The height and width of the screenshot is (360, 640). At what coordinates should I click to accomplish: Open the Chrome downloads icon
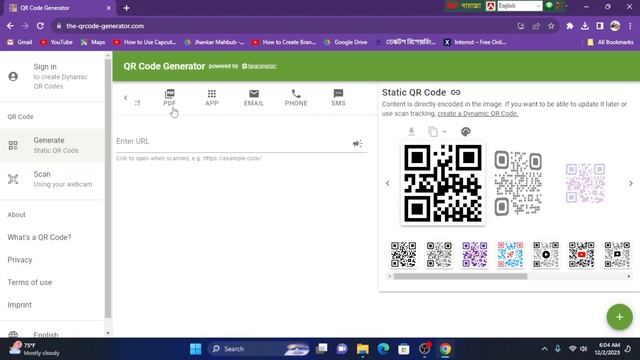(584, 26)
